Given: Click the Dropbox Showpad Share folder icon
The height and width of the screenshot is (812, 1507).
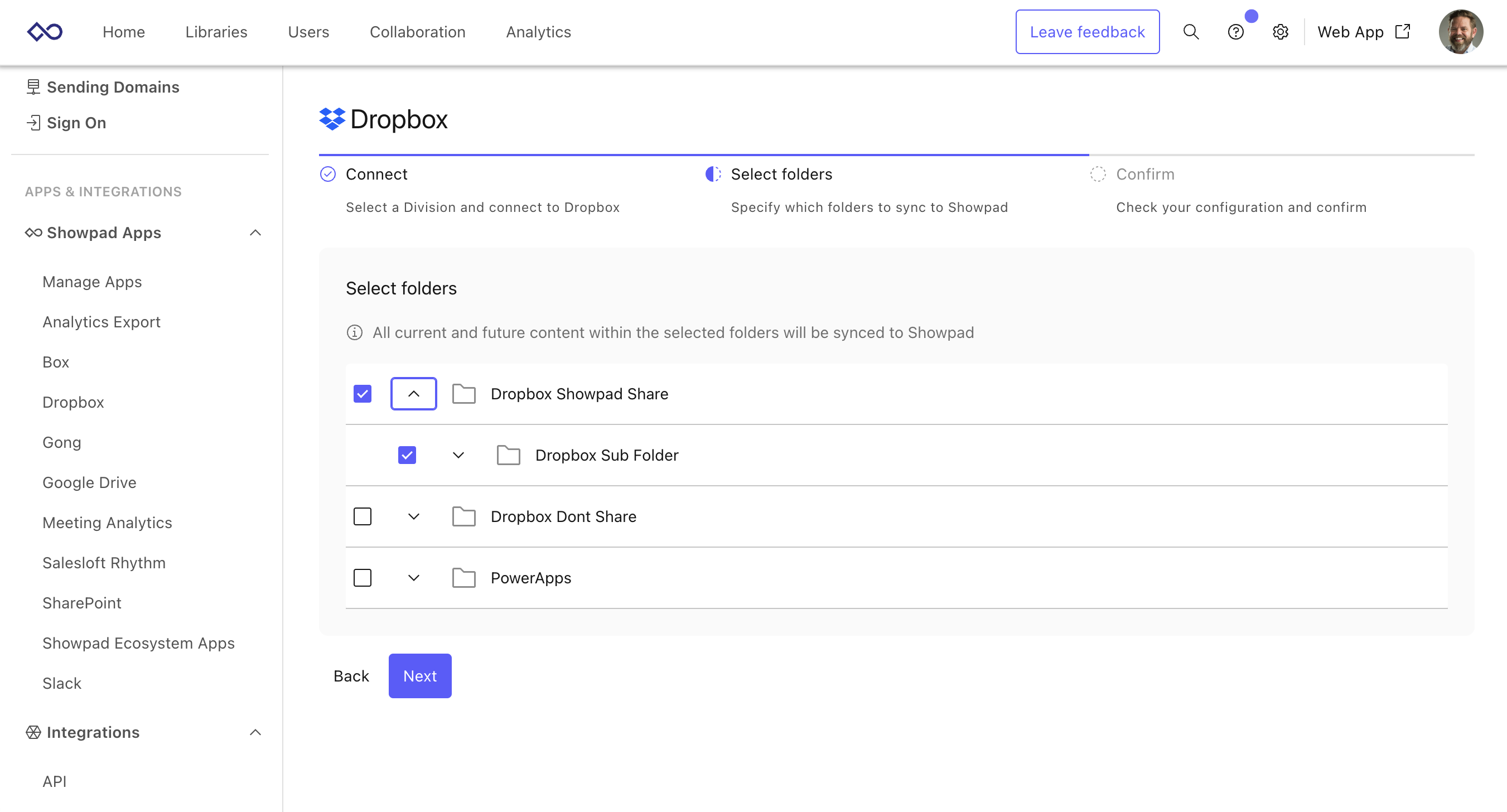Looking at the screenshot, I should click(x=463, y=394).
